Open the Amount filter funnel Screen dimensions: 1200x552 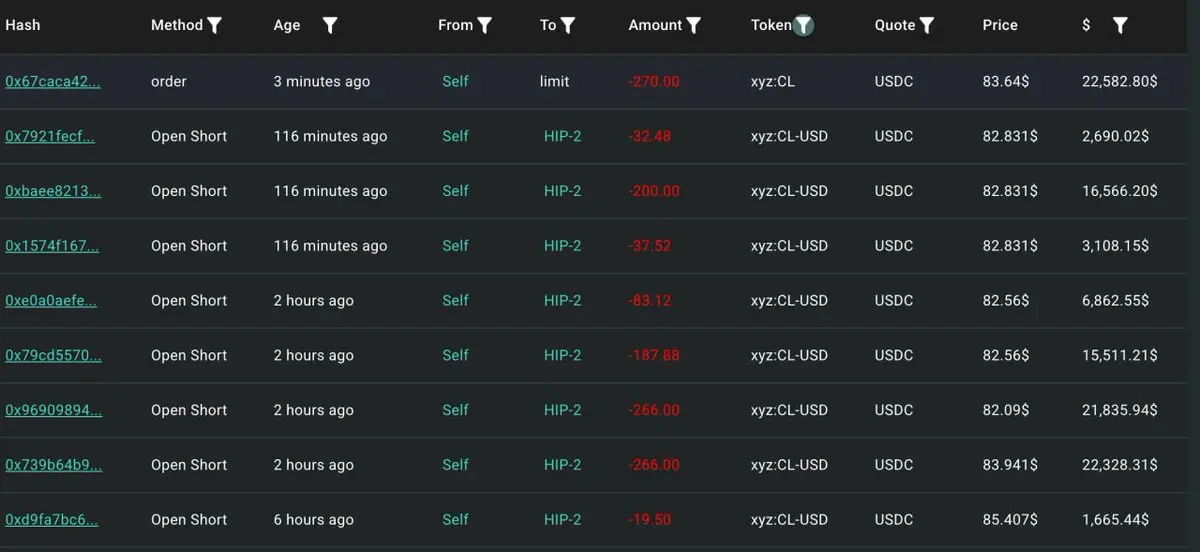click(694, 26)
